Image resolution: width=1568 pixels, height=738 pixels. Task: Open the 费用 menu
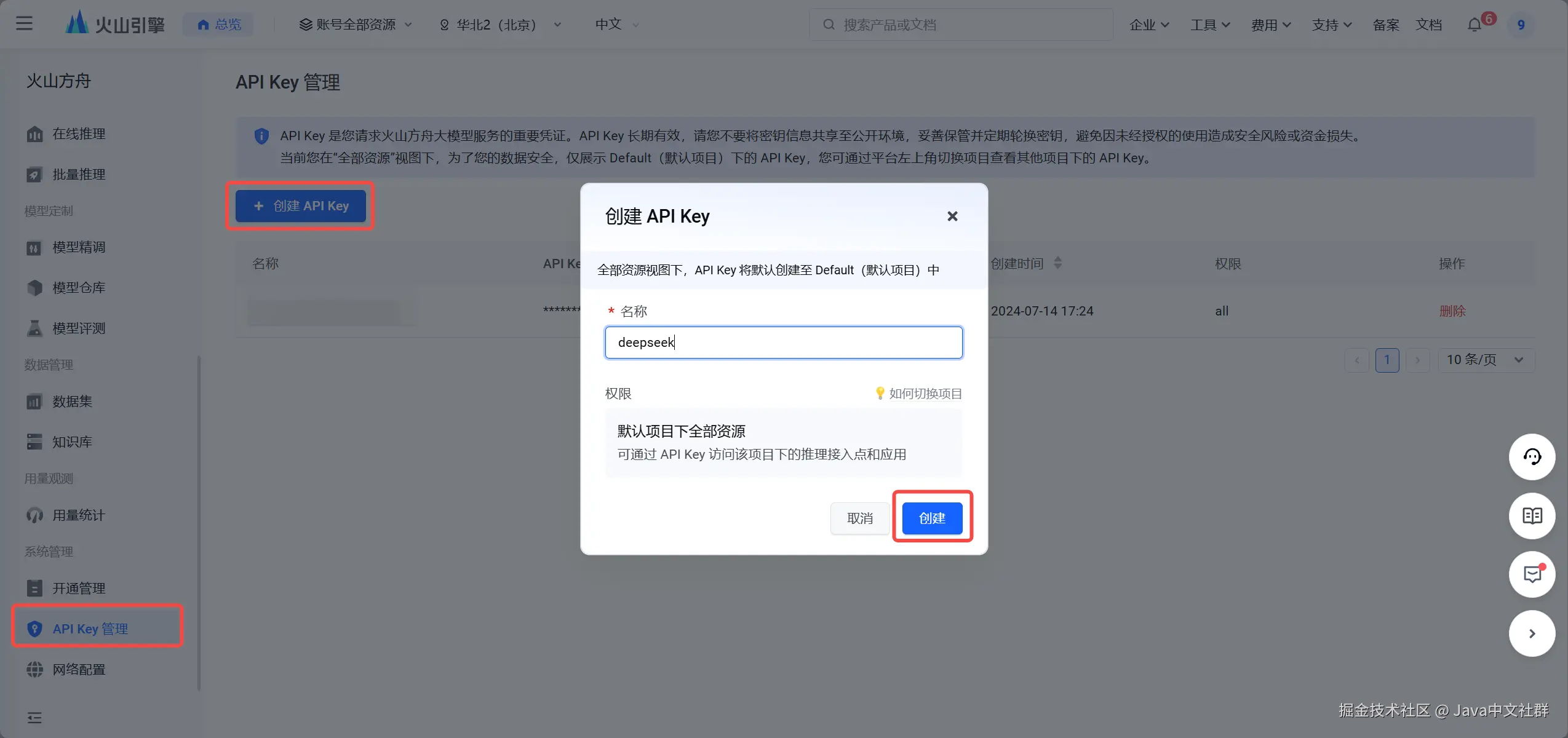pos(1270,25)
